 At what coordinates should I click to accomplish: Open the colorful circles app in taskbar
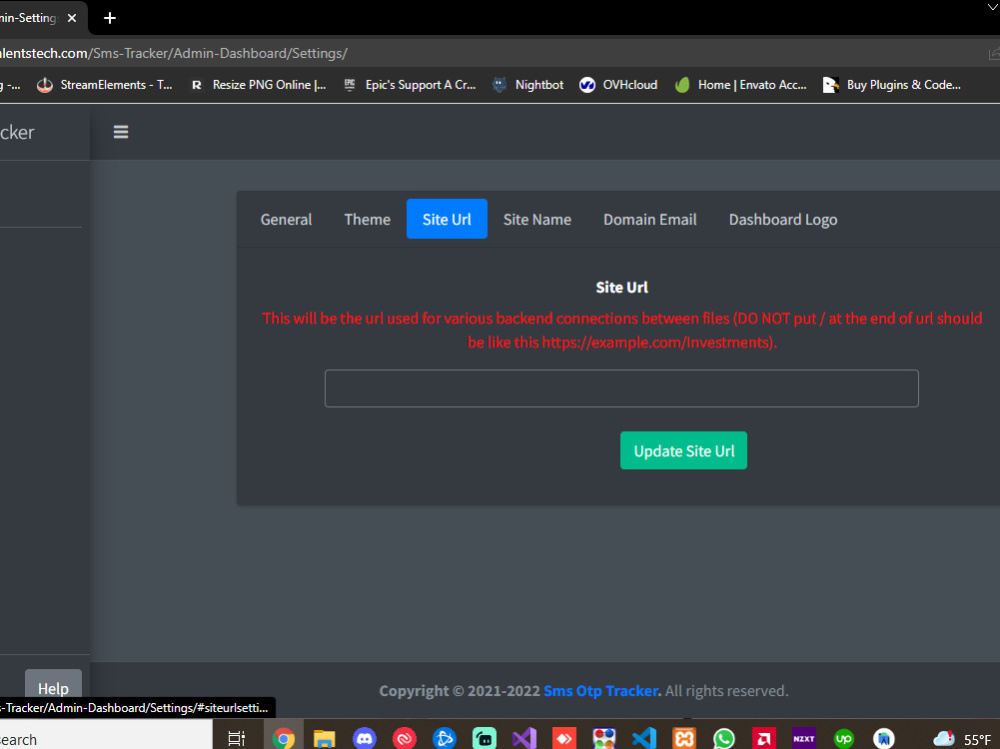604,739
